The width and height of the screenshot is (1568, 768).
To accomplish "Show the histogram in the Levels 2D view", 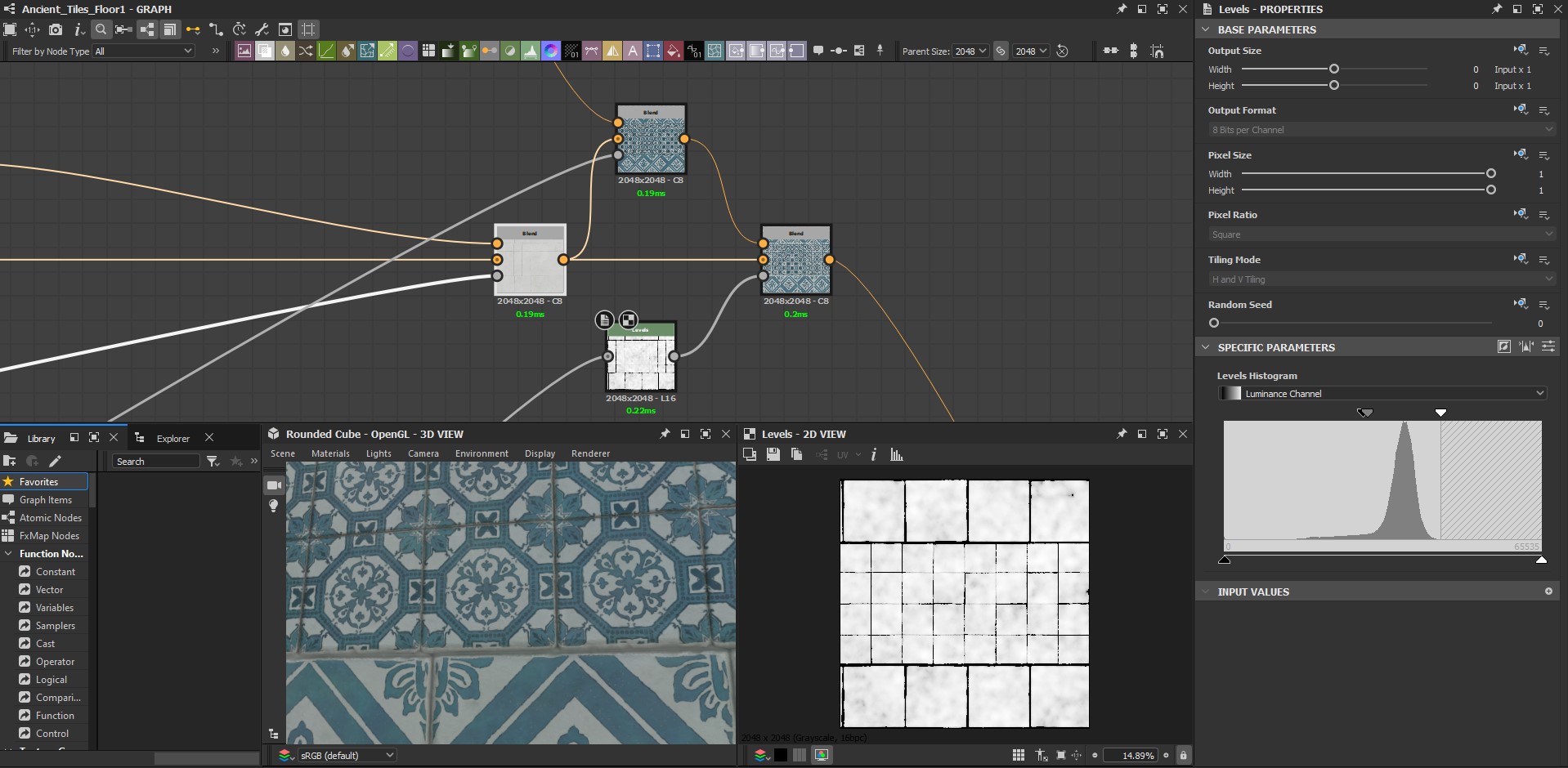I will click(896, 455).
